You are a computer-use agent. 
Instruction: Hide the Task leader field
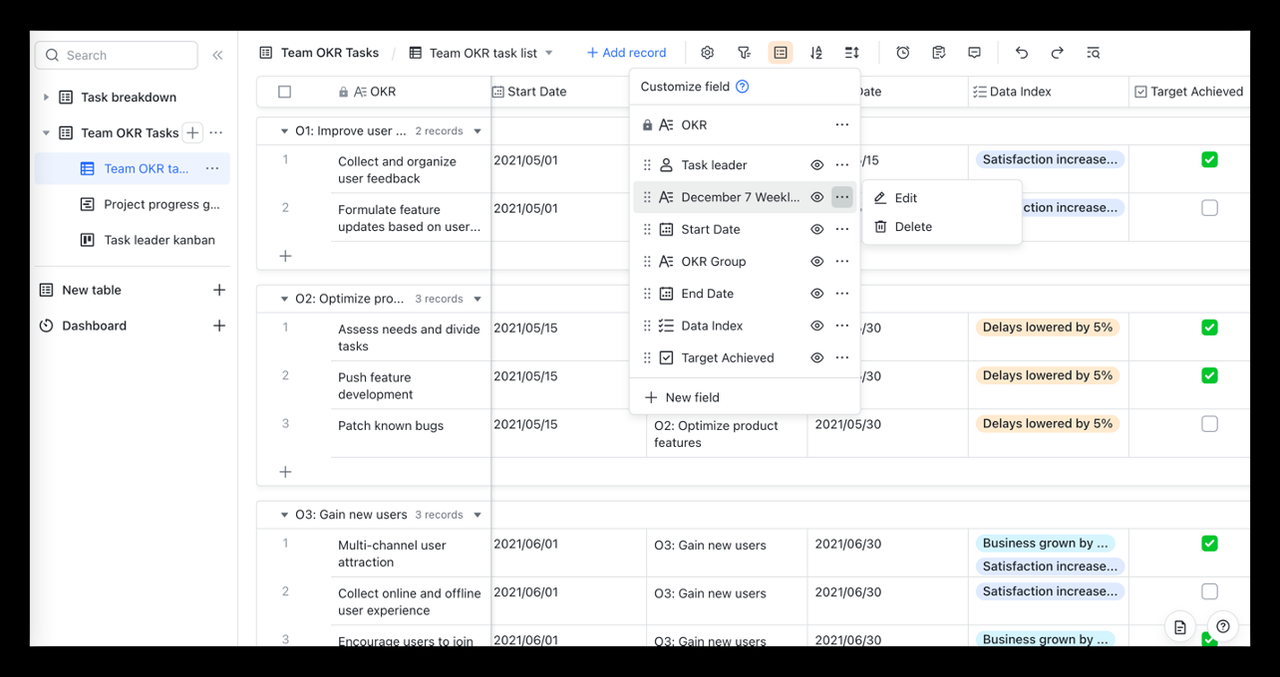[816, 165]
